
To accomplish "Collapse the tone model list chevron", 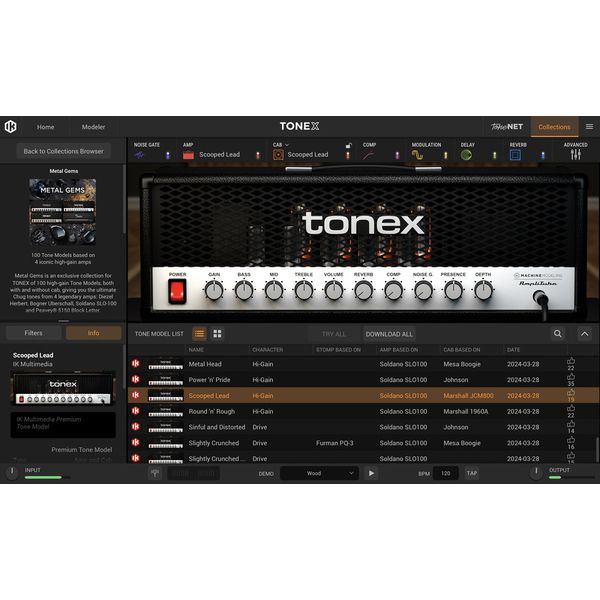I will (585, 334).
